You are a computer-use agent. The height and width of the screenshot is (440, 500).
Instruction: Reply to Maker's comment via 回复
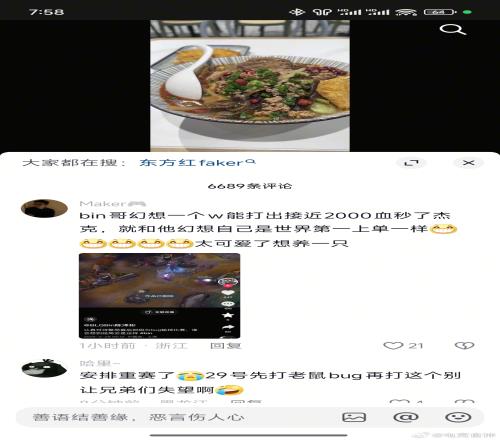point(225,346)
